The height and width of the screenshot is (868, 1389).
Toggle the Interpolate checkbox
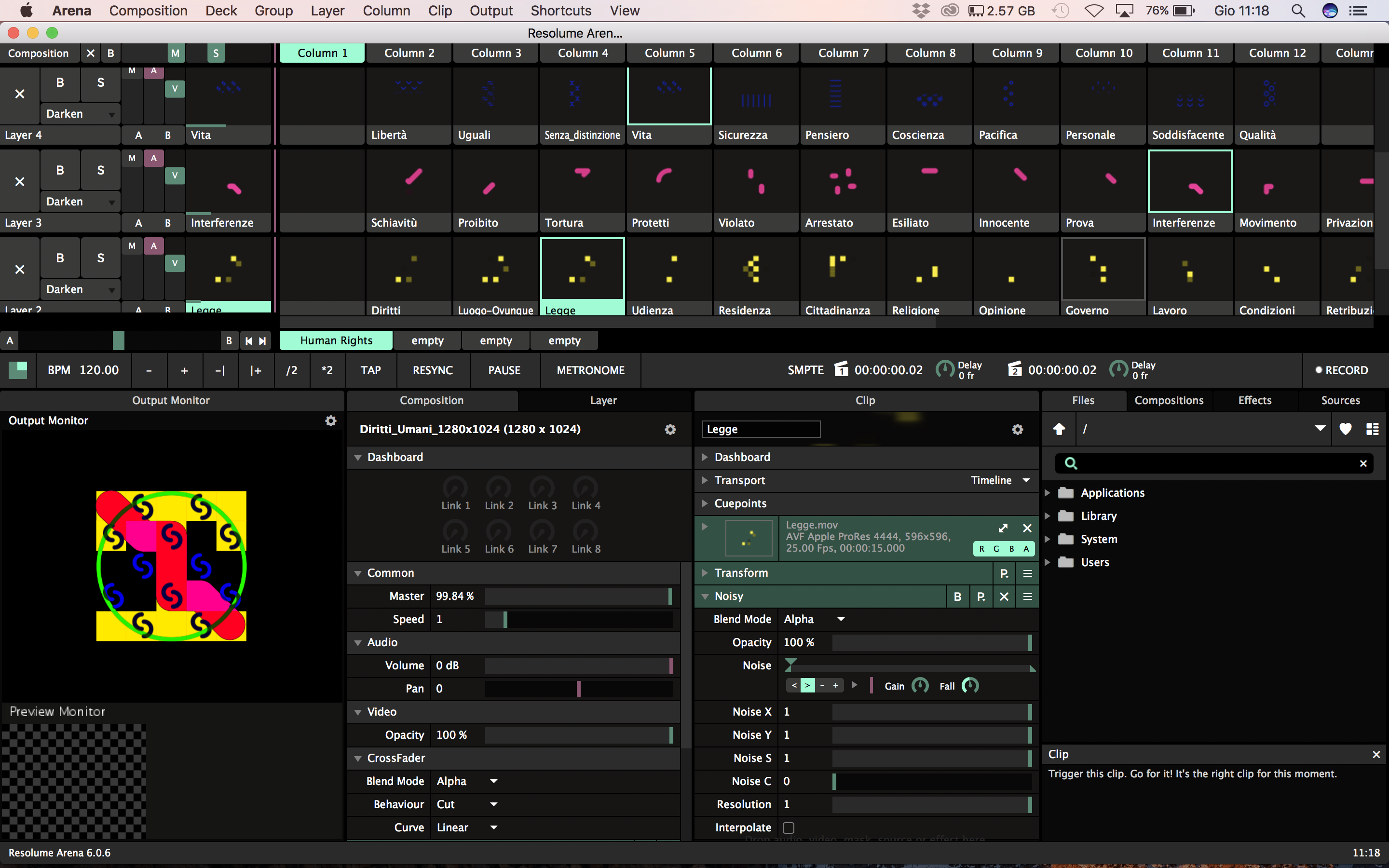789,827
